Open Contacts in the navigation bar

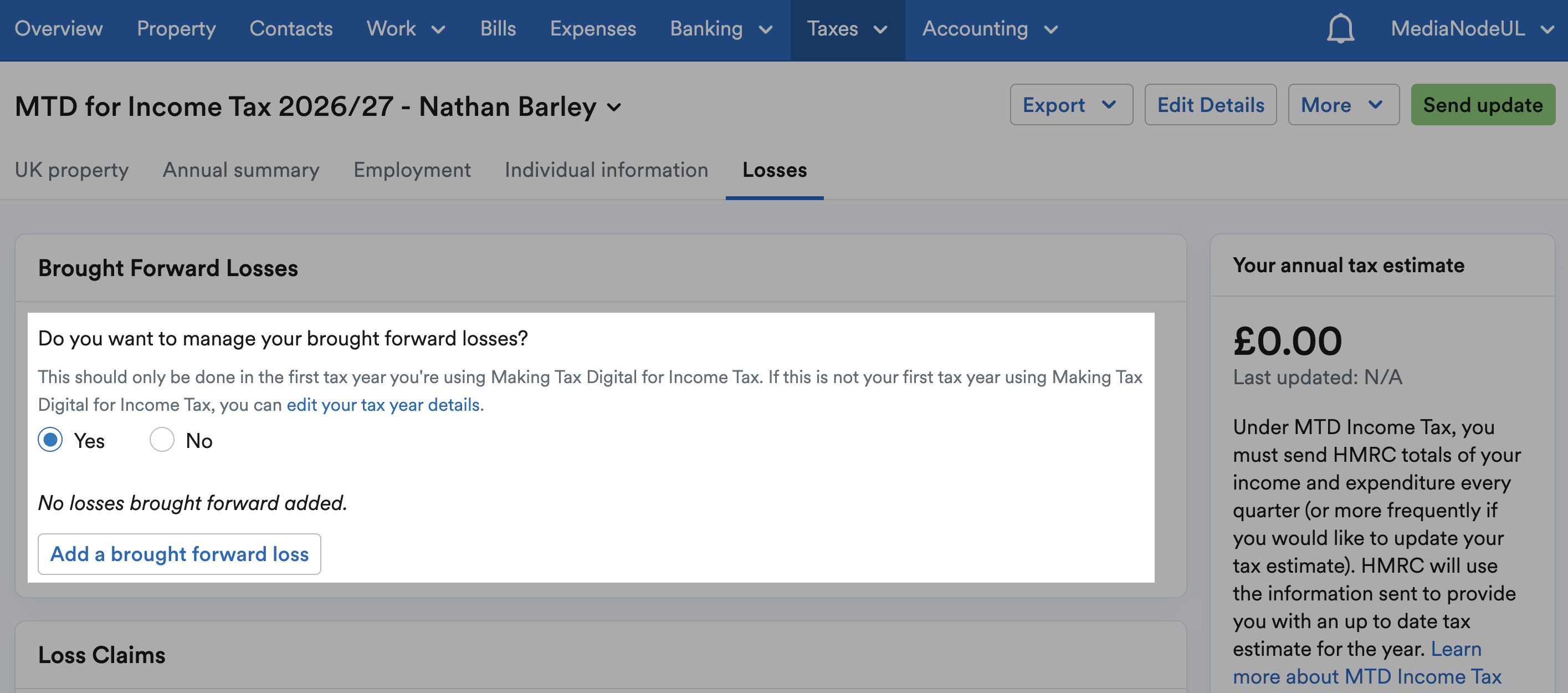(x=291, y=29)
